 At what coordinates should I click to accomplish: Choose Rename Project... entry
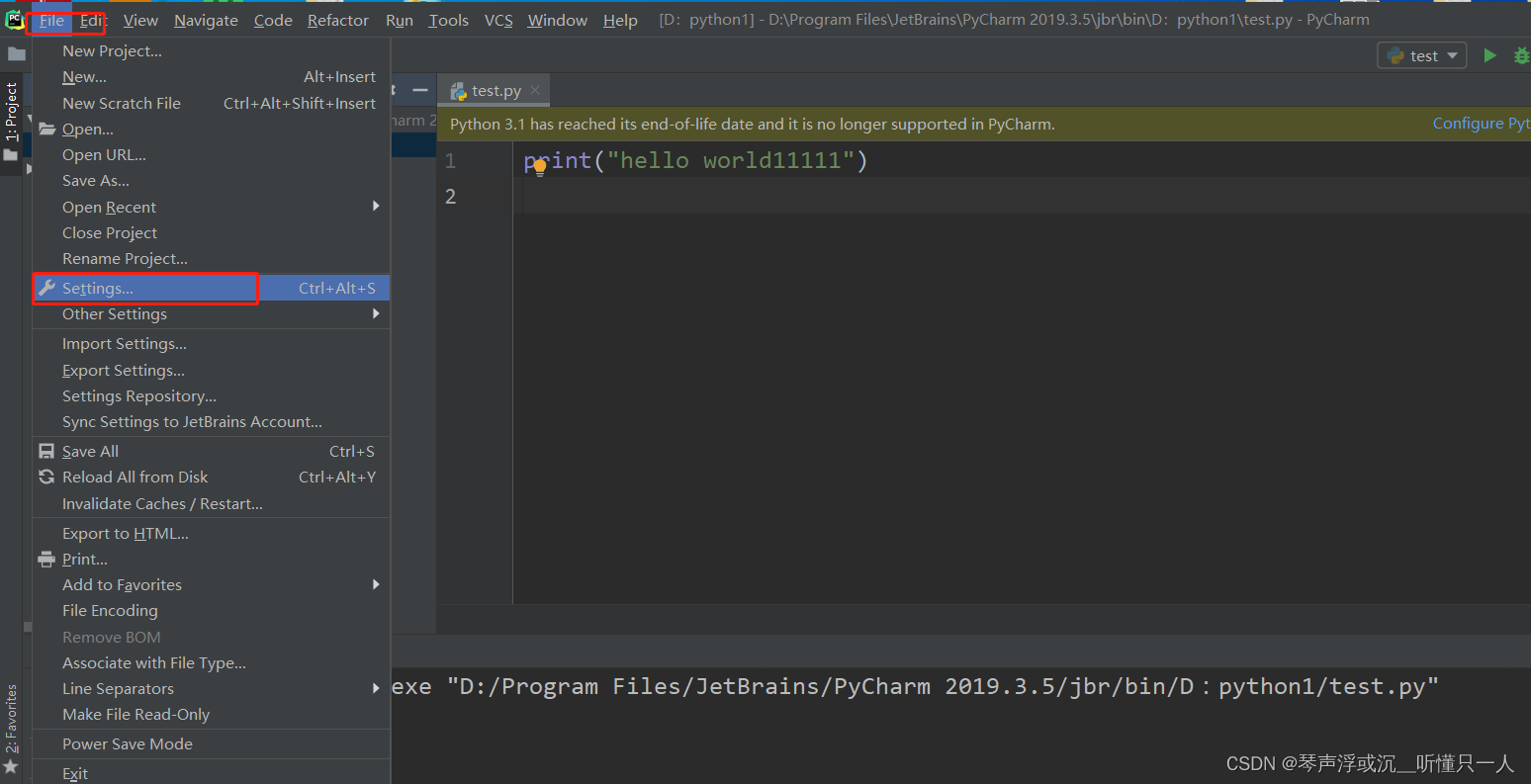pos(212,258)
